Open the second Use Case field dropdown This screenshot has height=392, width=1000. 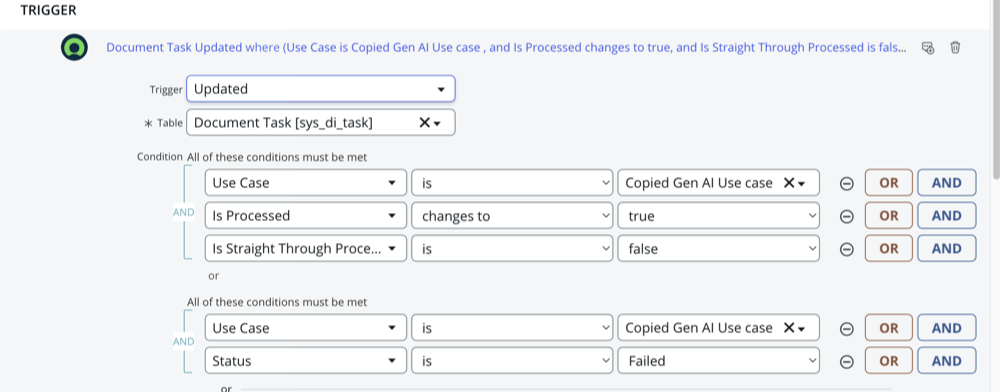[305, 328]
